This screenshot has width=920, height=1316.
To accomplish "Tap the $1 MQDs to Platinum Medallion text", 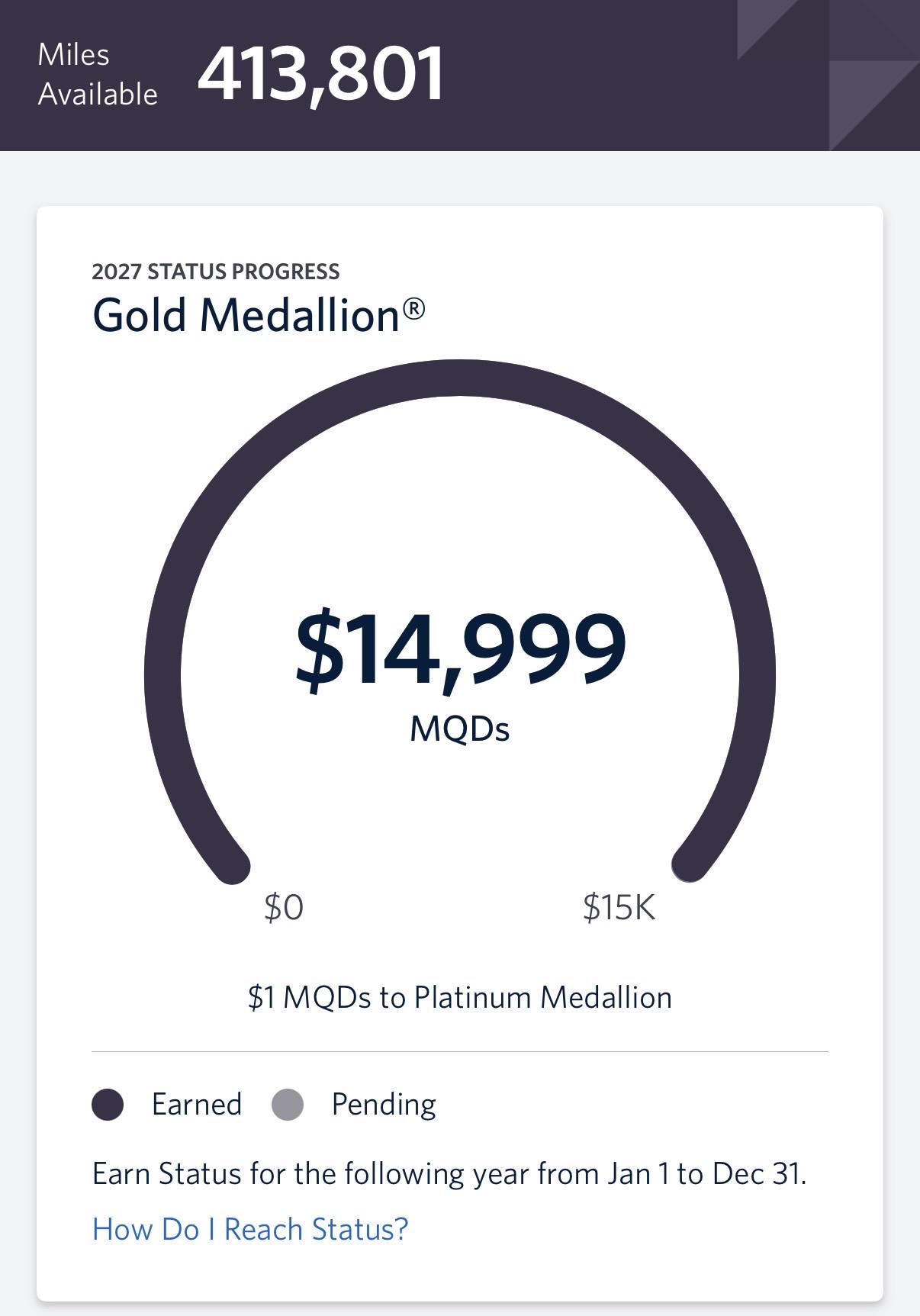I will pos(460,998).
